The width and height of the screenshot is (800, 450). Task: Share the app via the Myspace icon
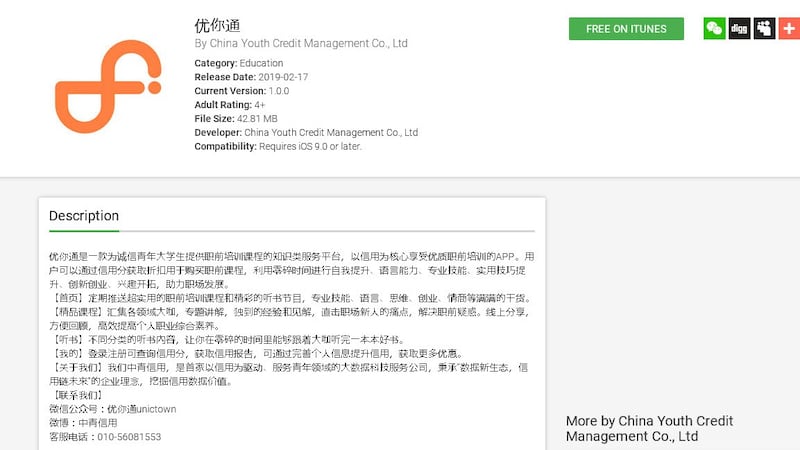(764, 29)
